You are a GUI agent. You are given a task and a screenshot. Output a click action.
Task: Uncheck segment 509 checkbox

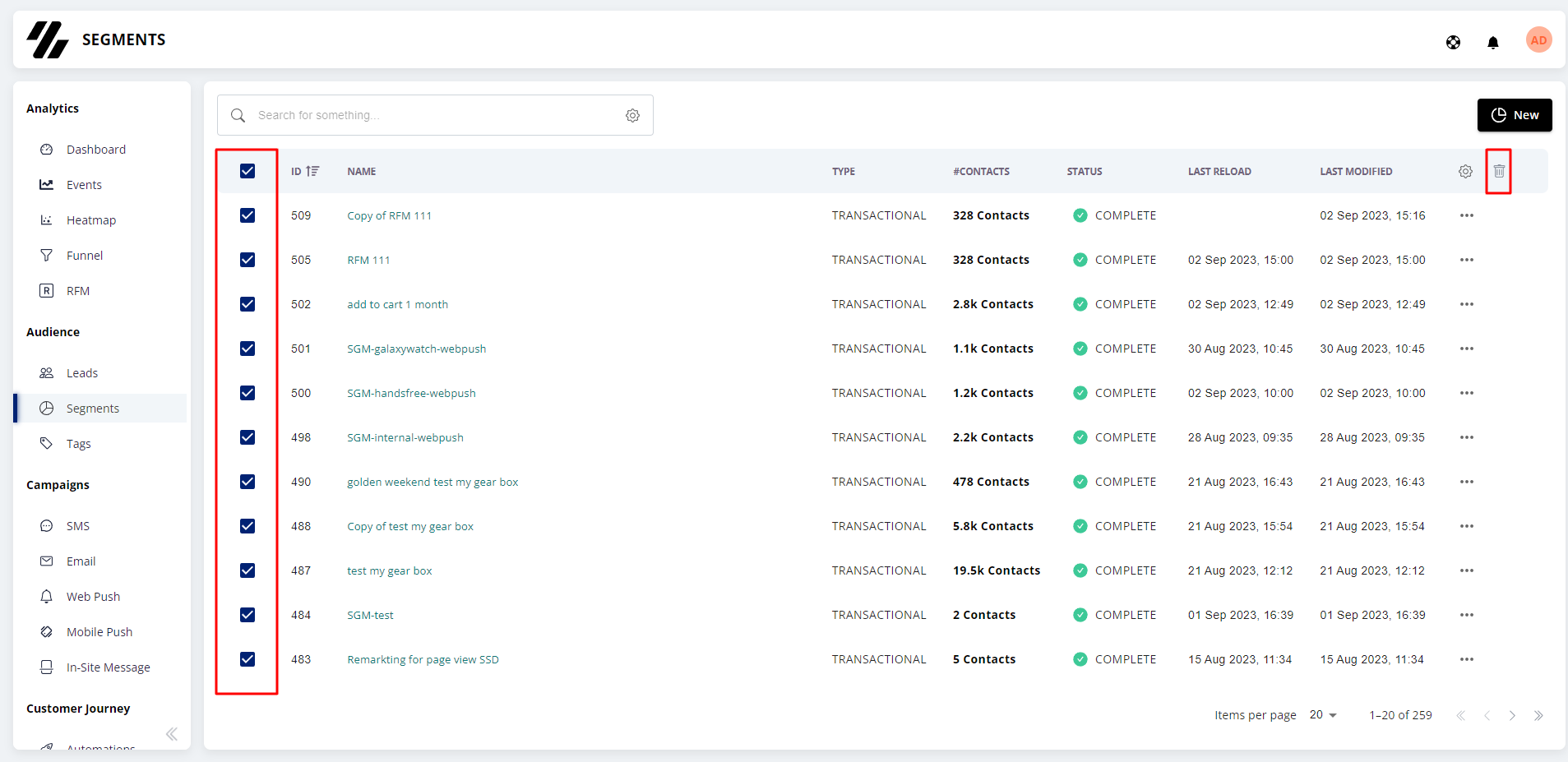(x=247, y=215)
